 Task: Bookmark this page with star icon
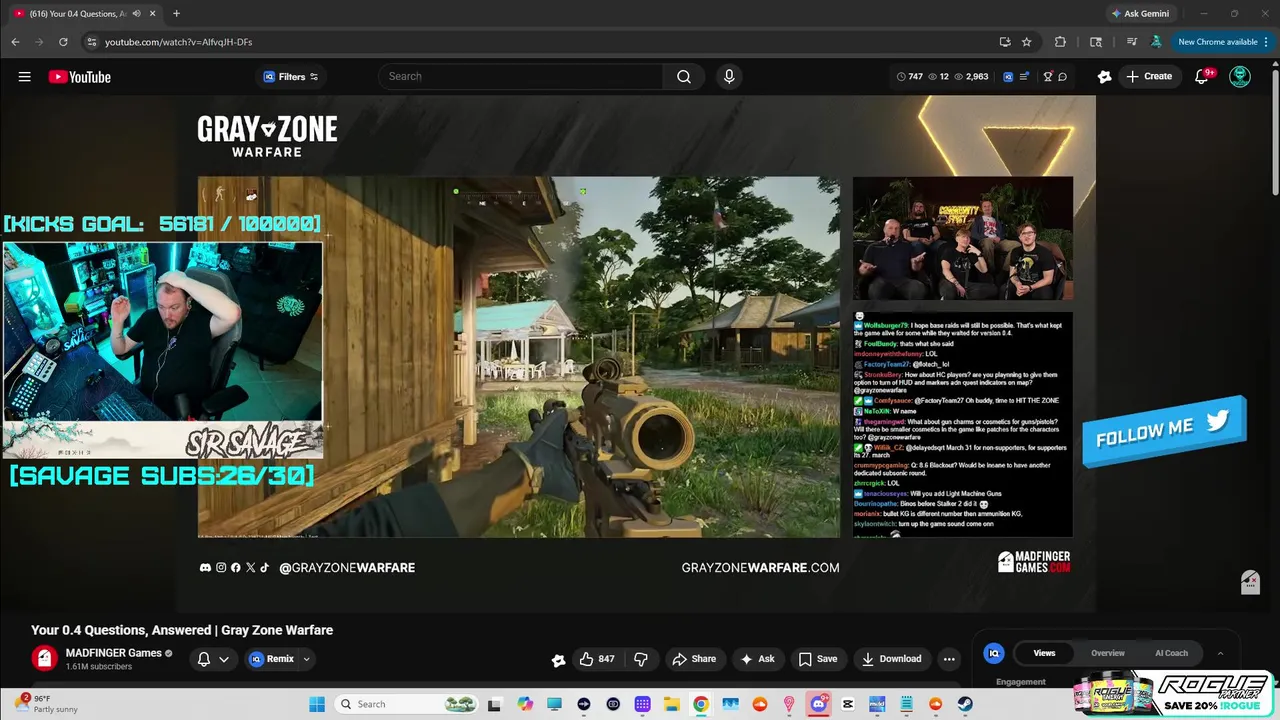tap(1026, 42)
